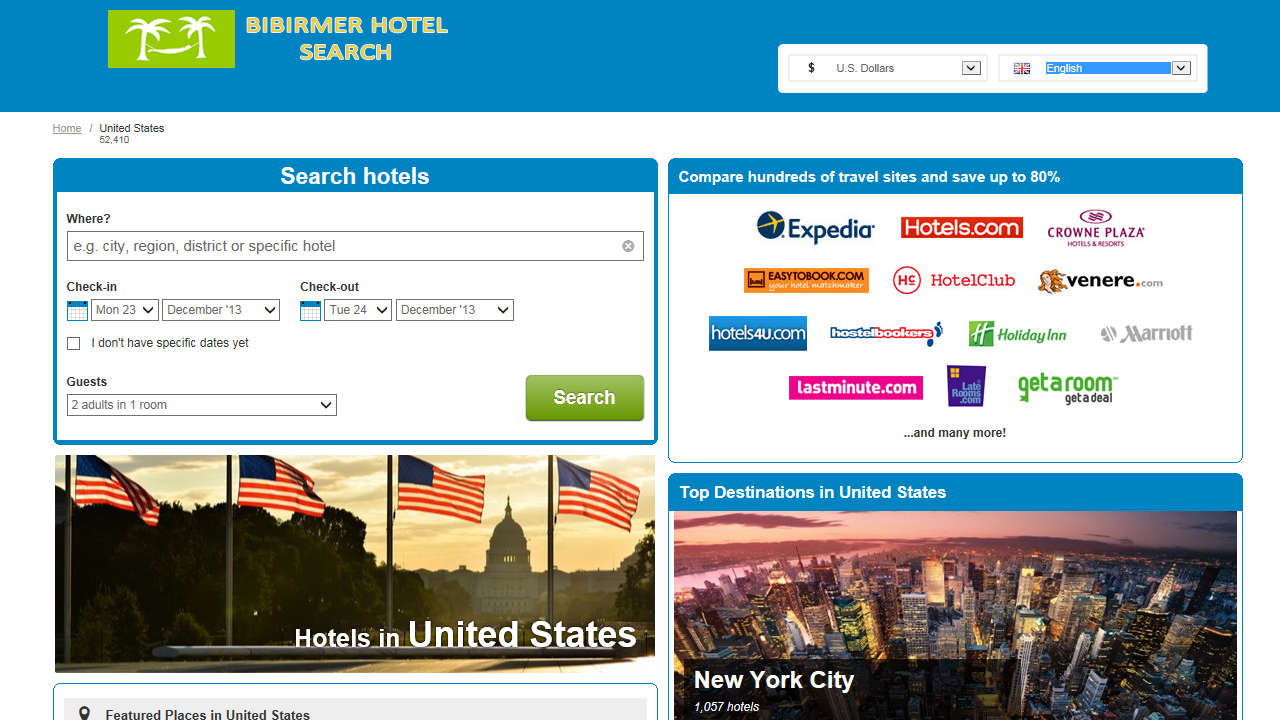The height and width of the screenshot is (720, 1280).
Task: Open the New York City destination thumbnail
Action: coord(955,615)
